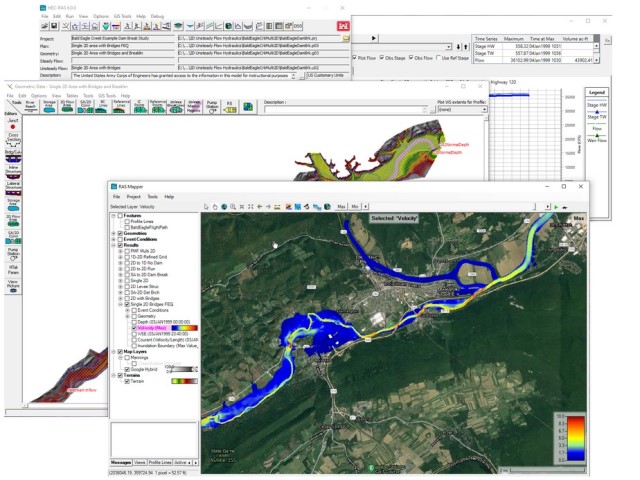Click the Velocity color ramp swatch
640x480 pixels.
pos(184,328)
